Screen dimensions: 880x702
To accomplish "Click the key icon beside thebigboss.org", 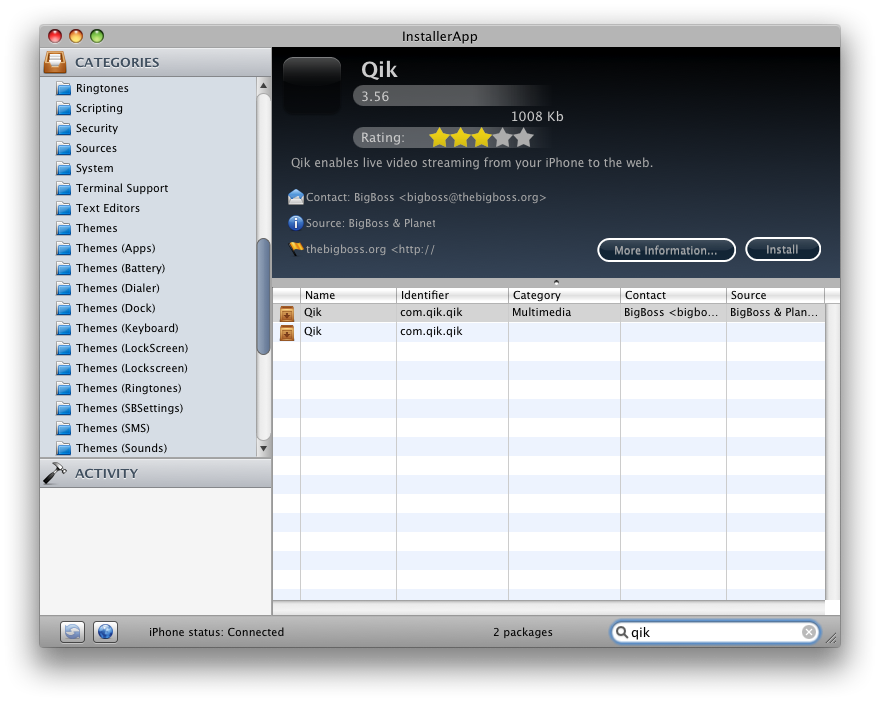I will [294, 247].
